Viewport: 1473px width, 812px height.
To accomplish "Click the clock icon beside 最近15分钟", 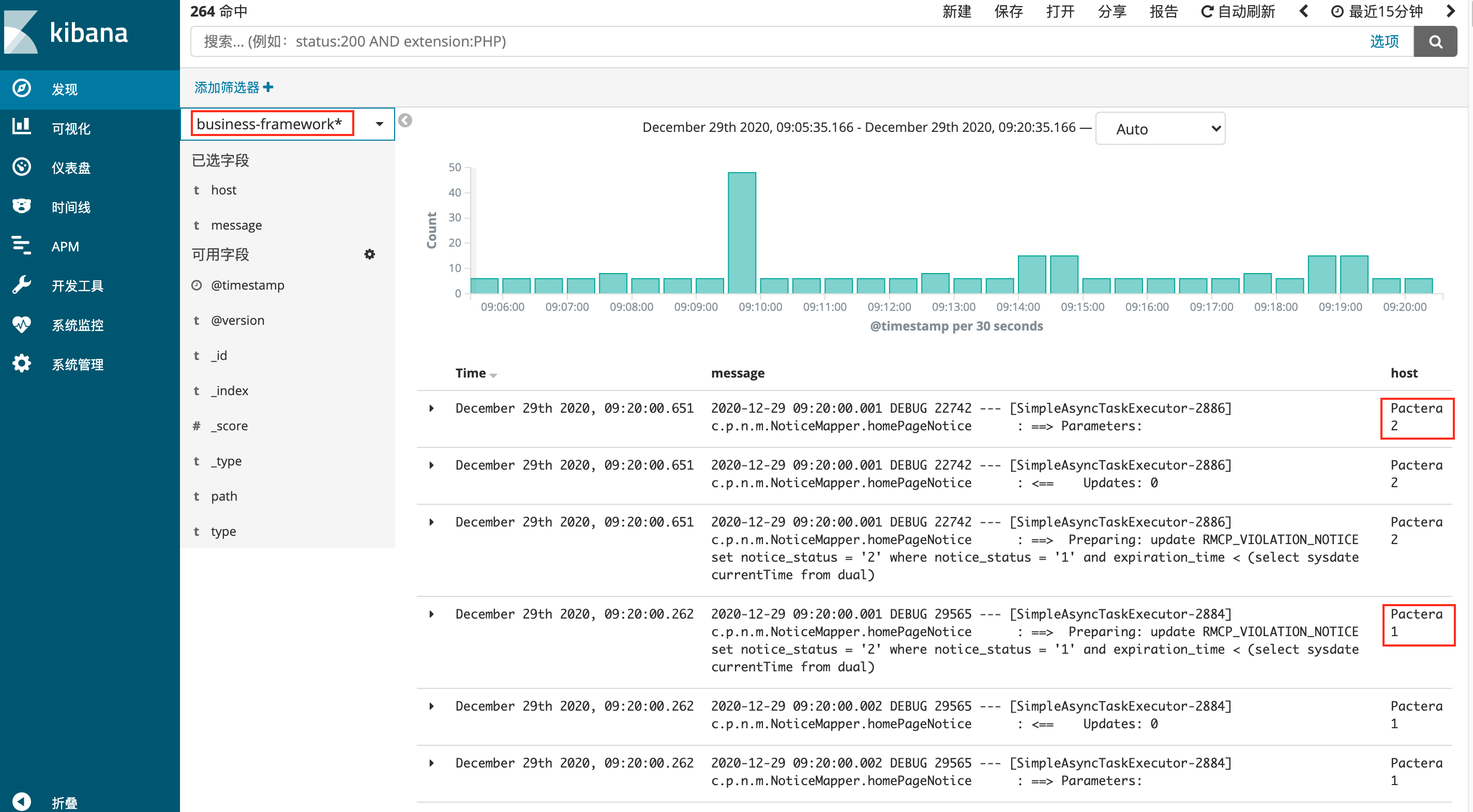I will 1337,11.
